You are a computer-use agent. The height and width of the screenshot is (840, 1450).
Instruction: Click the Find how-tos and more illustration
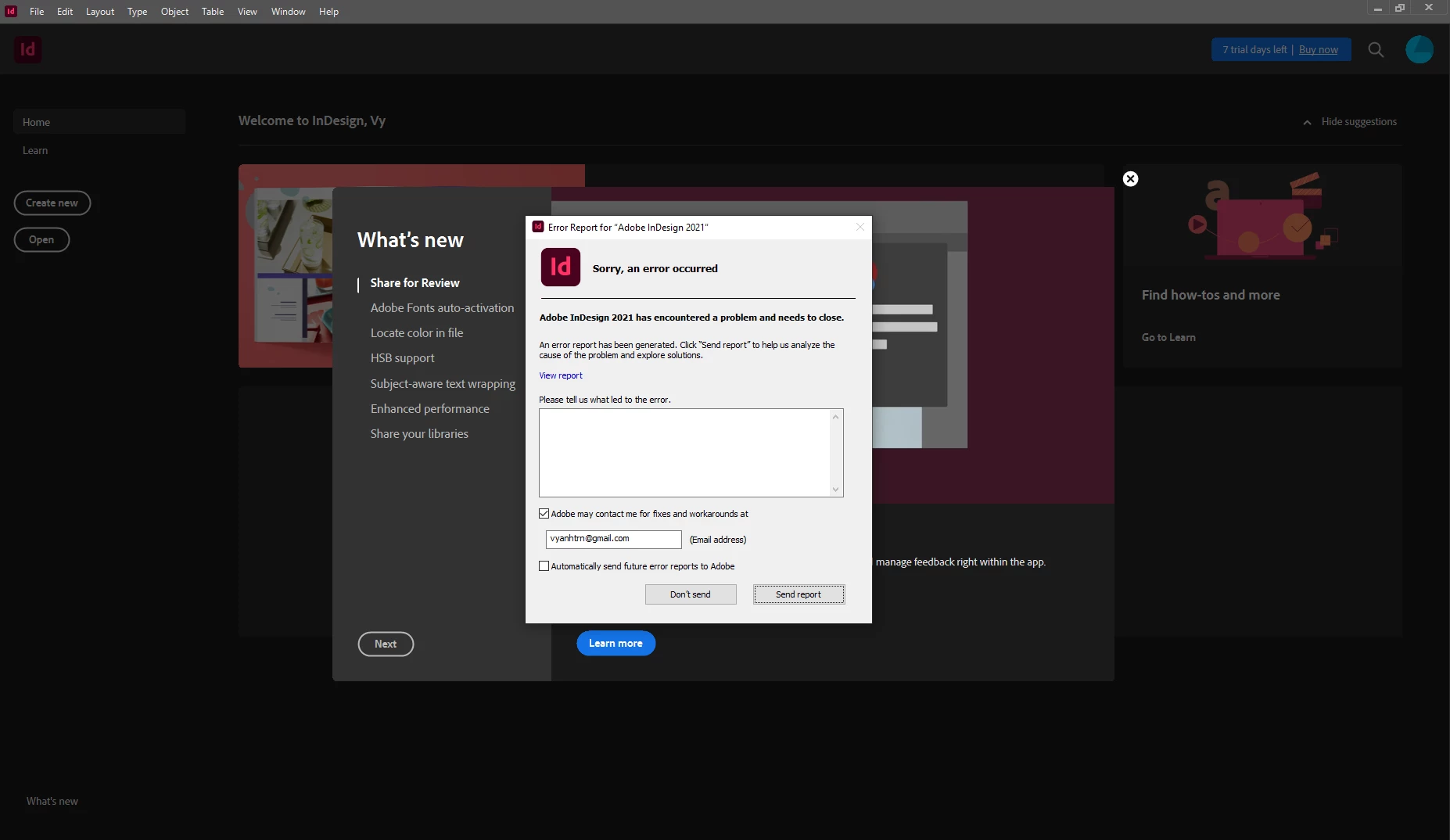click(1262, 216)
